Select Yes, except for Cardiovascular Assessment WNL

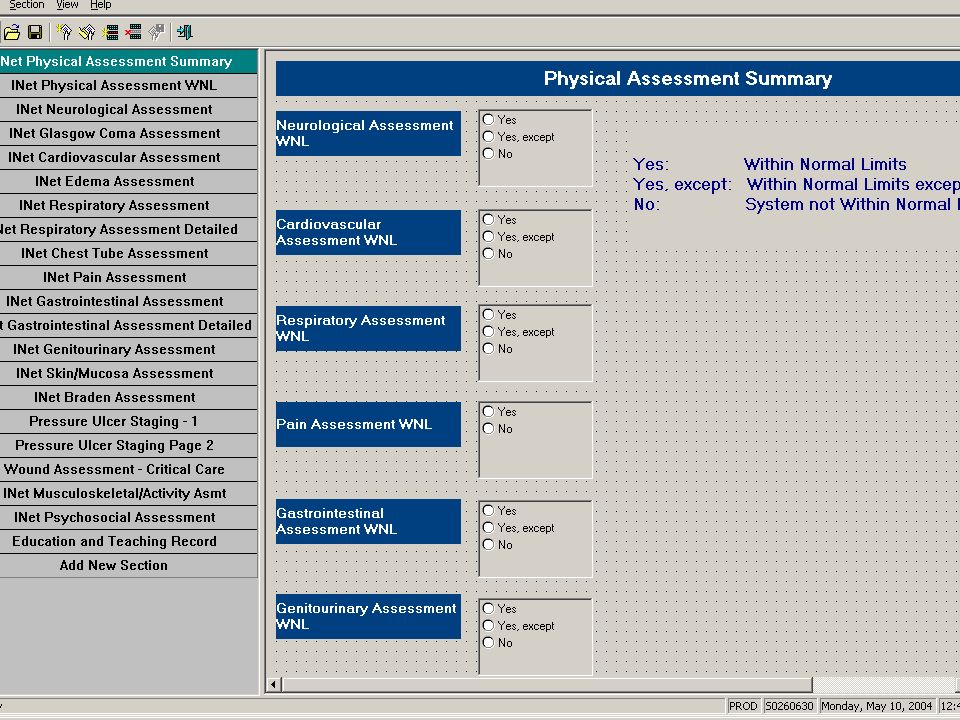(x=488, y=236)
